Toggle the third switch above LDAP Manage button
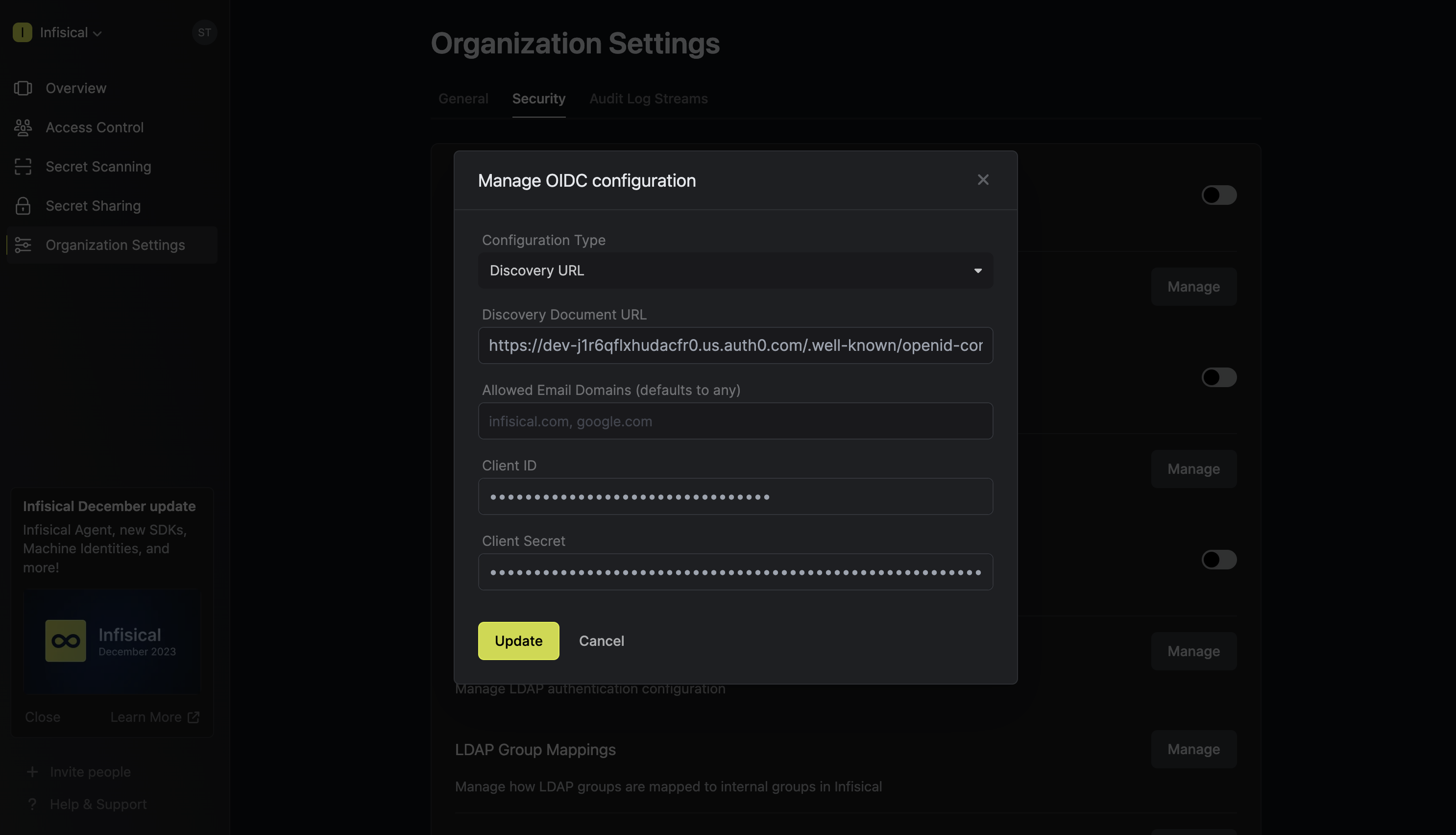This screenshot has width=1456, height=835. point(1219,559)
